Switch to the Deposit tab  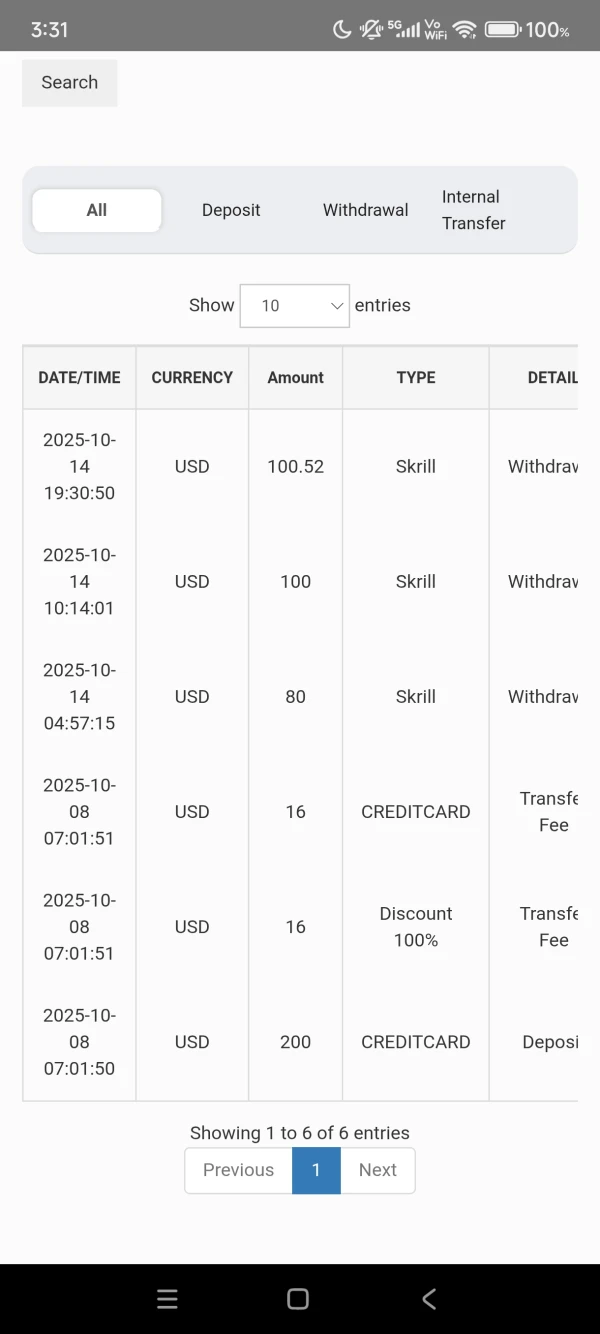pyautogui.click(x=231, y=210)
